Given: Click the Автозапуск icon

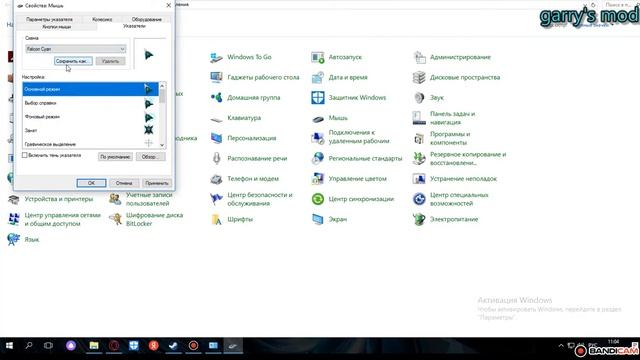Looking at the screenshot, I should click(x=318, y=57).
